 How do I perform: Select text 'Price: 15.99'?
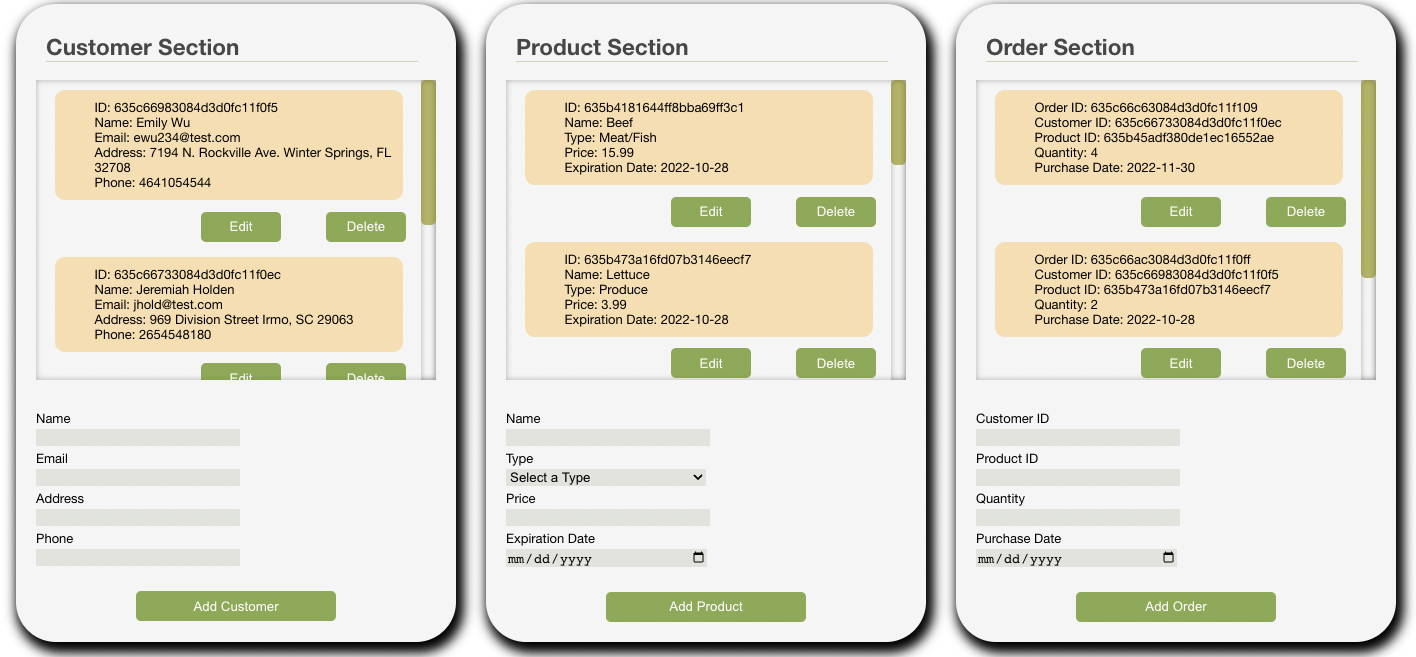599,152
